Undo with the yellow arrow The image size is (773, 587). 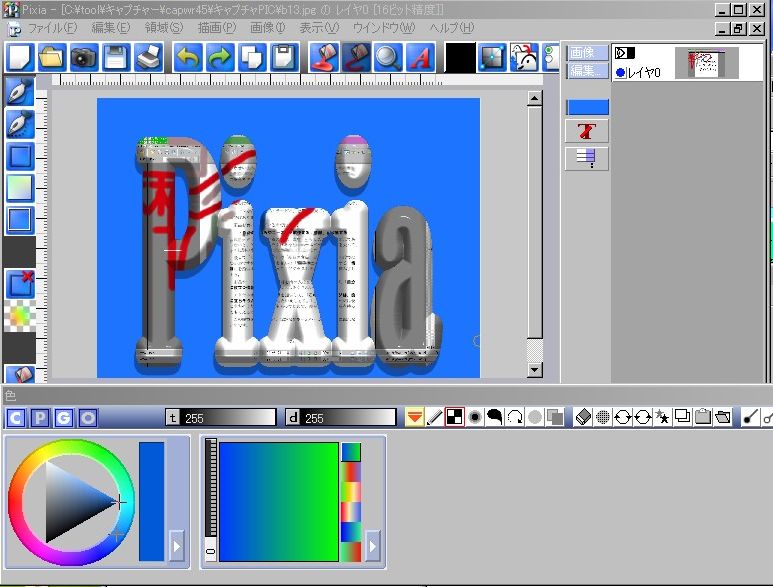(x=188, y=58)
